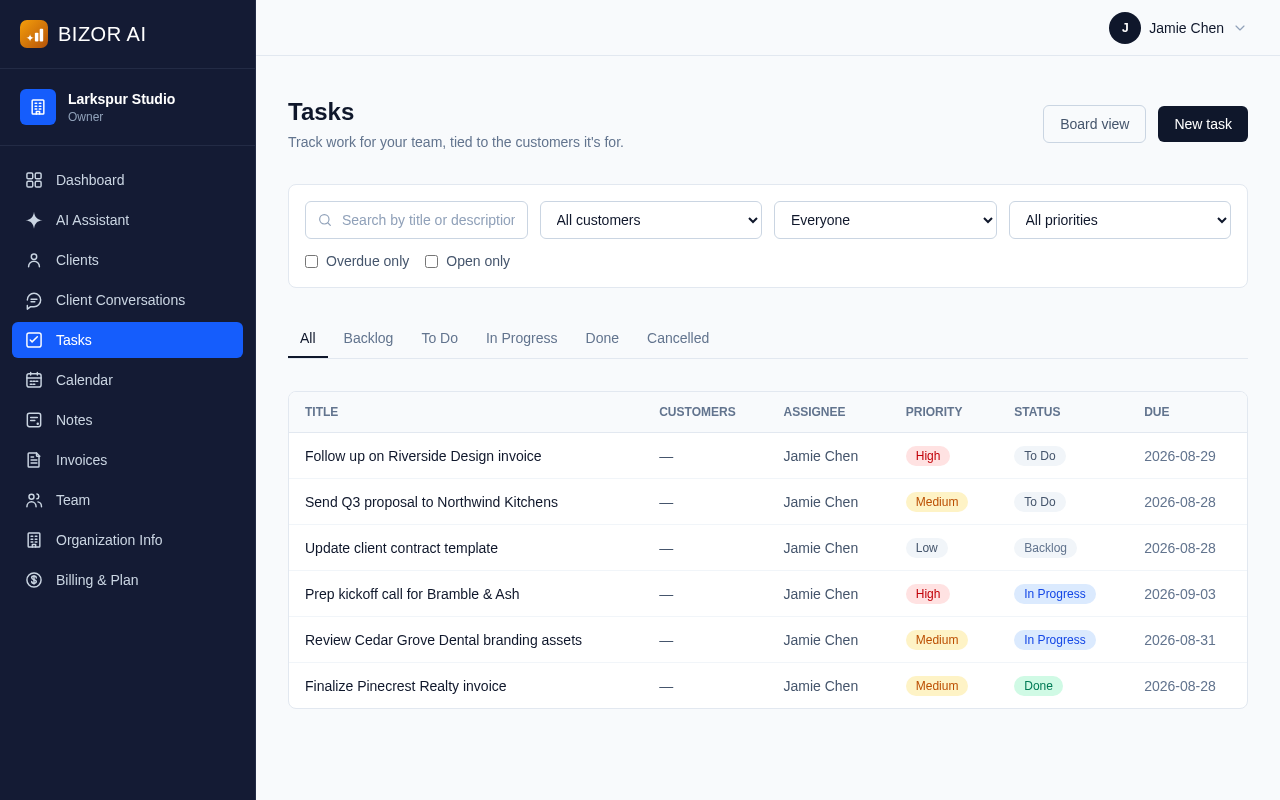
Task: Switch to the Backlog tab
Action: (368, 338)
